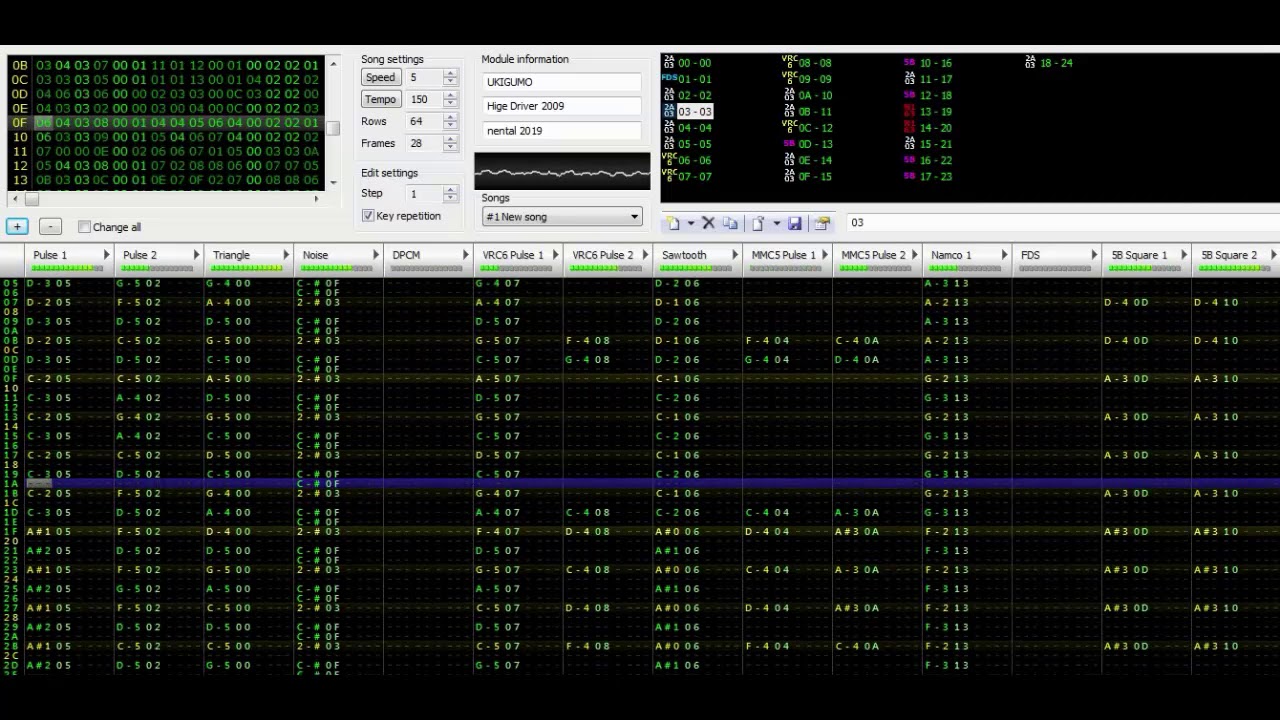Click the plus frame button

click(17, 227)
